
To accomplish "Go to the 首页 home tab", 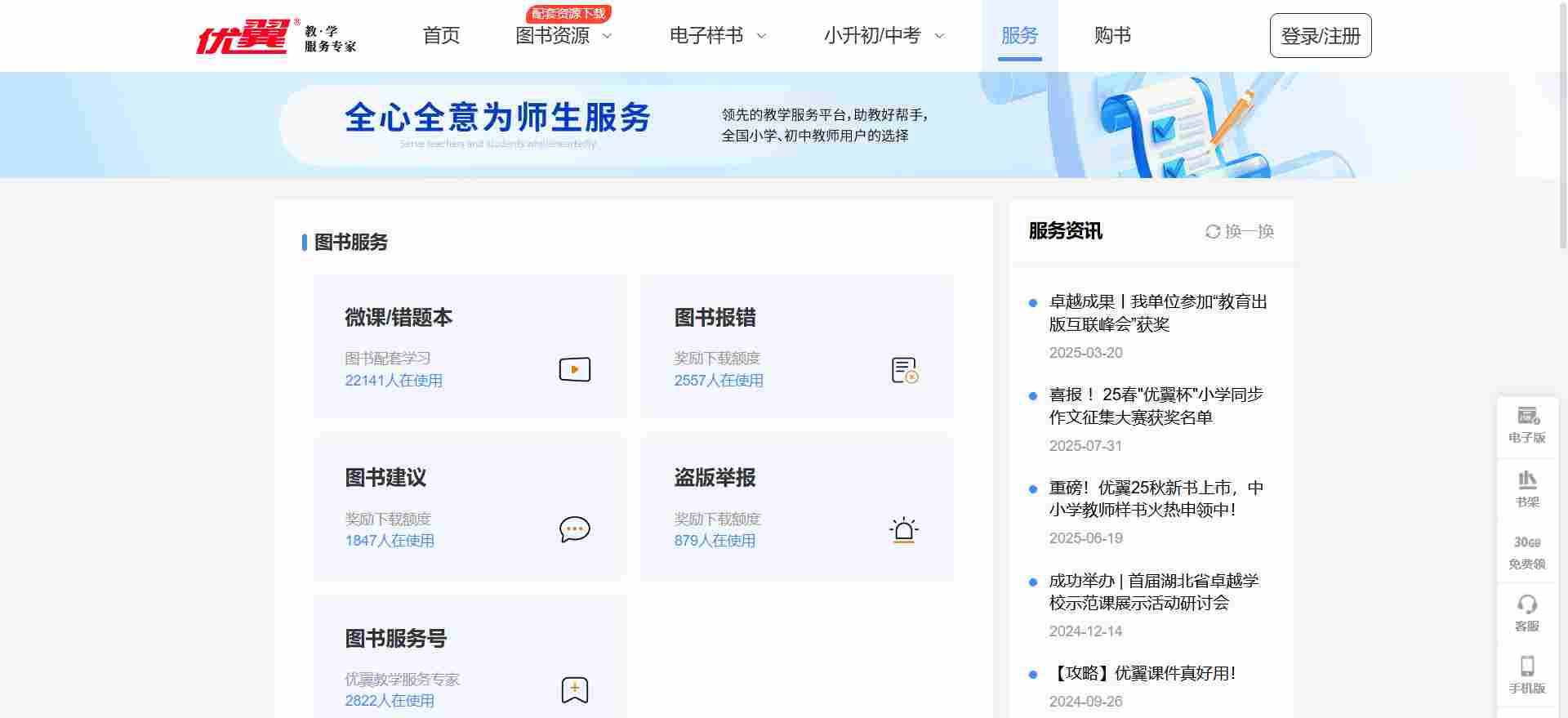I will (441, 36).
